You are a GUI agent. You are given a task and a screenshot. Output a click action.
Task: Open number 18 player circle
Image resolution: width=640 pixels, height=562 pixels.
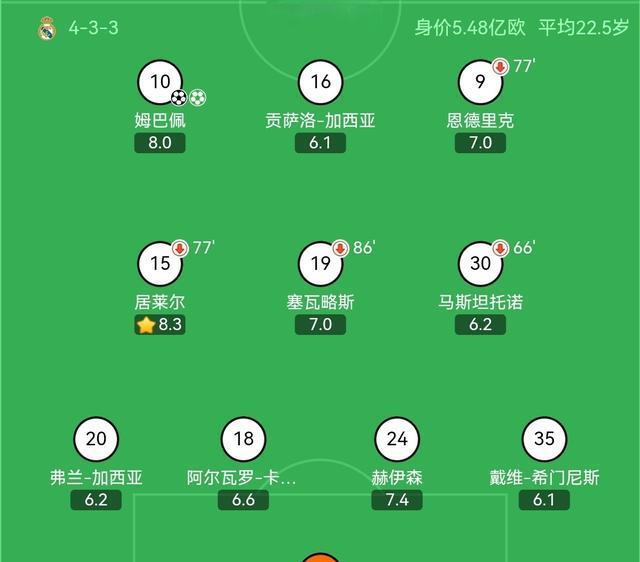coord(243,439)
